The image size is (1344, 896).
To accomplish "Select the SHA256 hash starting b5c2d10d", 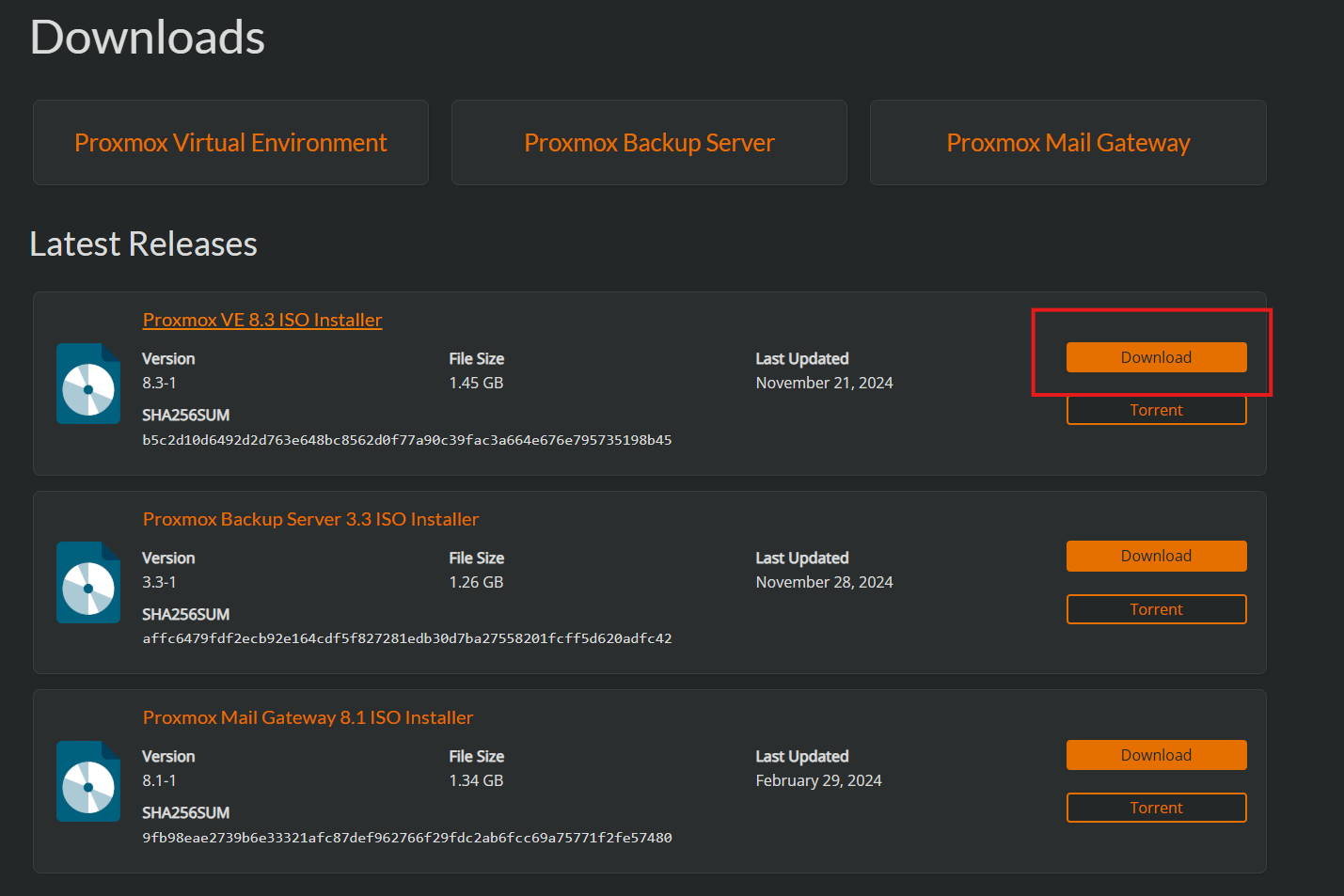I will (407, 440).
